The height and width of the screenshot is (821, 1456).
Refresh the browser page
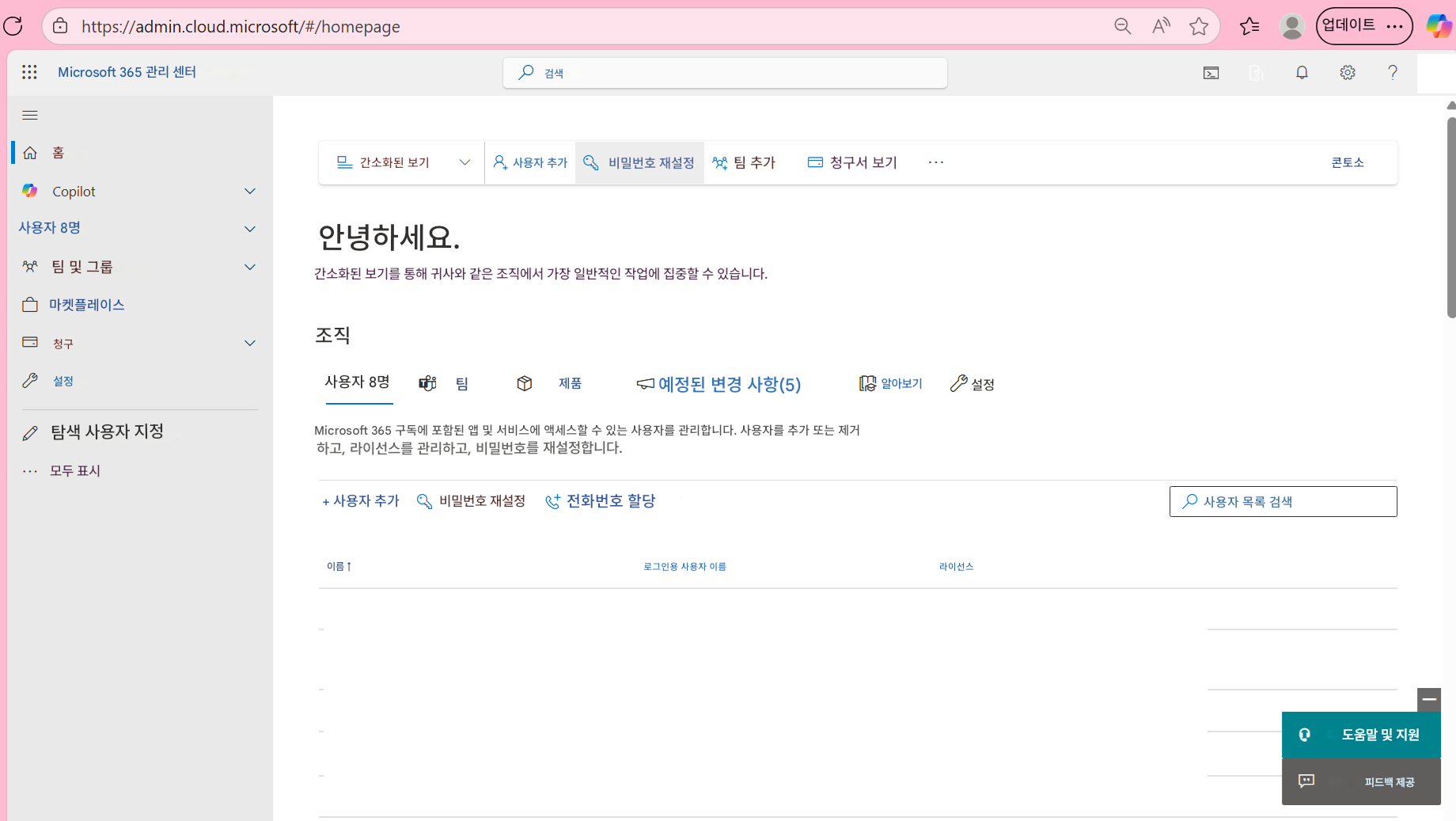click(13, 26)
